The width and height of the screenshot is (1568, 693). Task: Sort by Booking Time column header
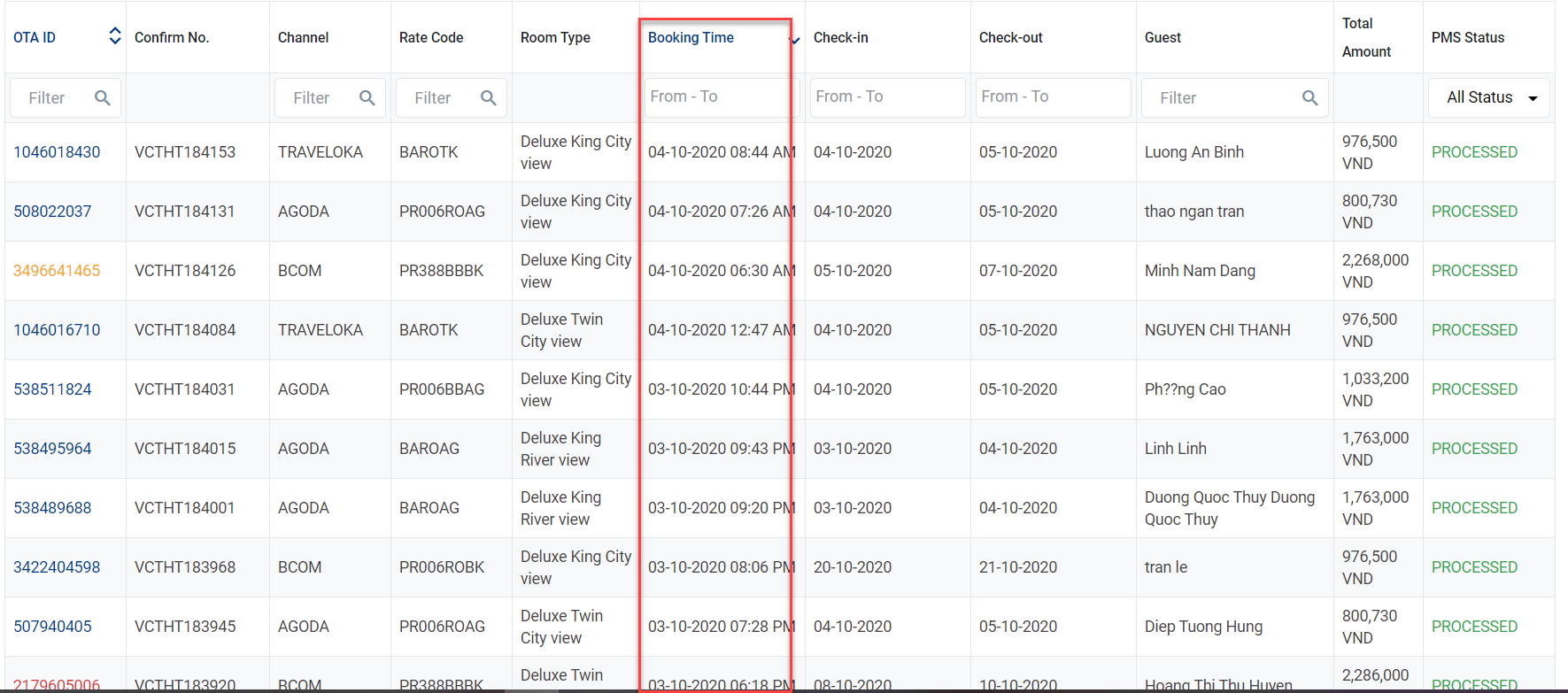point(691,37)
